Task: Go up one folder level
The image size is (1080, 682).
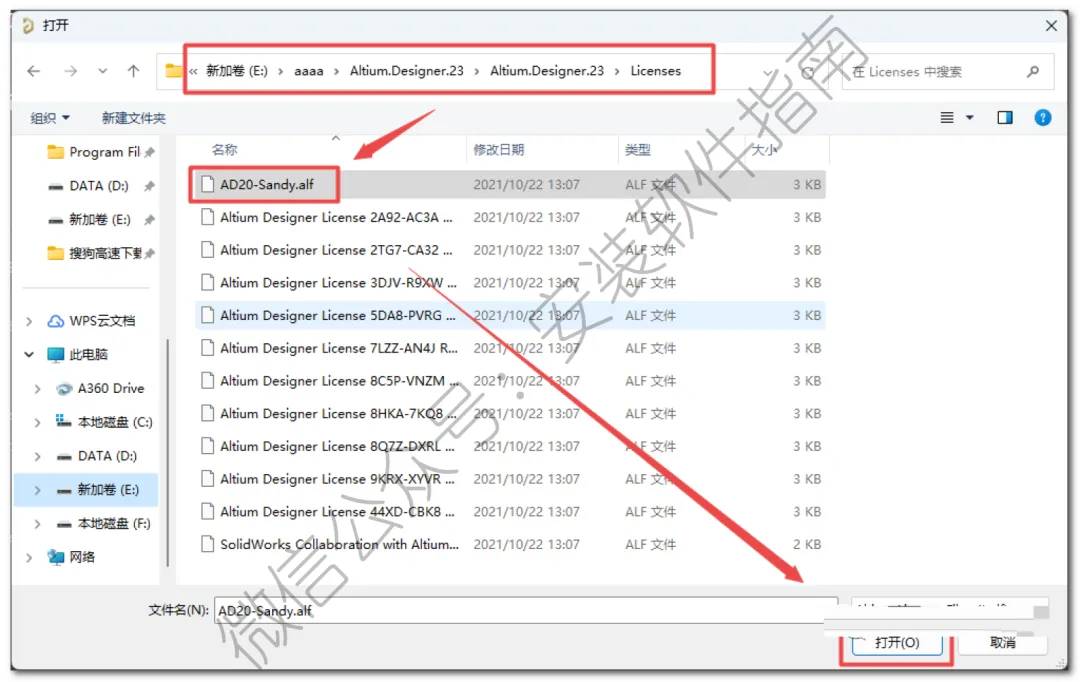Action: pyautogui.click(x=134, y=71)
